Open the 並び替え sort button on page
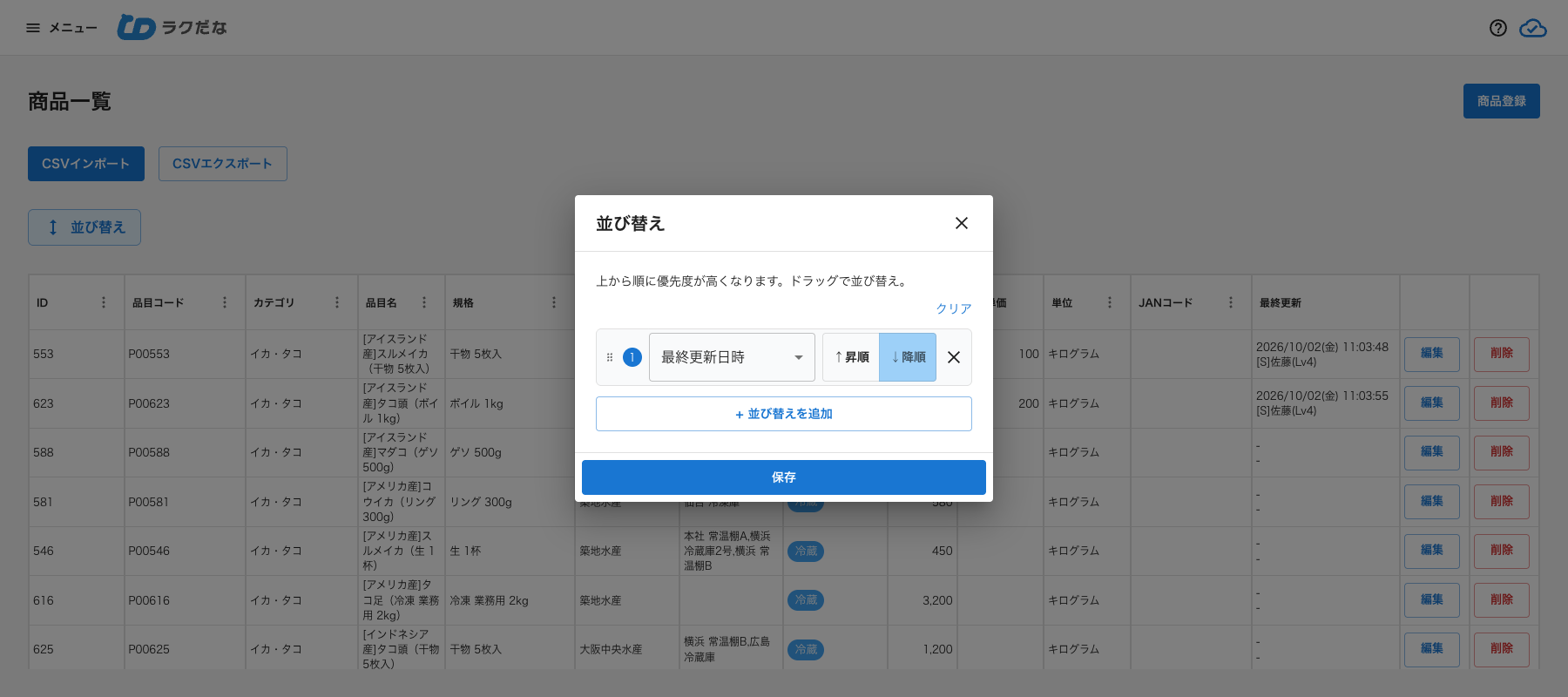Screen dimensions: 1568x697 tap(84, 227)
